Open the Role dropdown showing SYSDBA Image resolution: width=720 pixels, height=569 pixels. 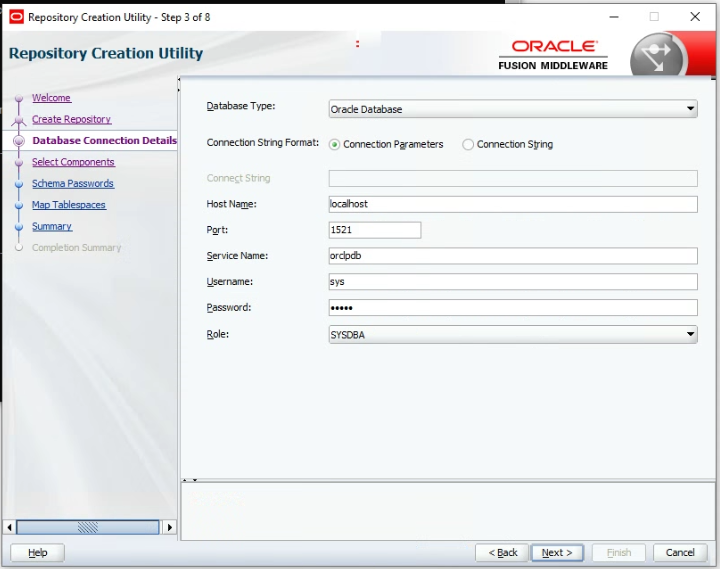coord(513,335)
